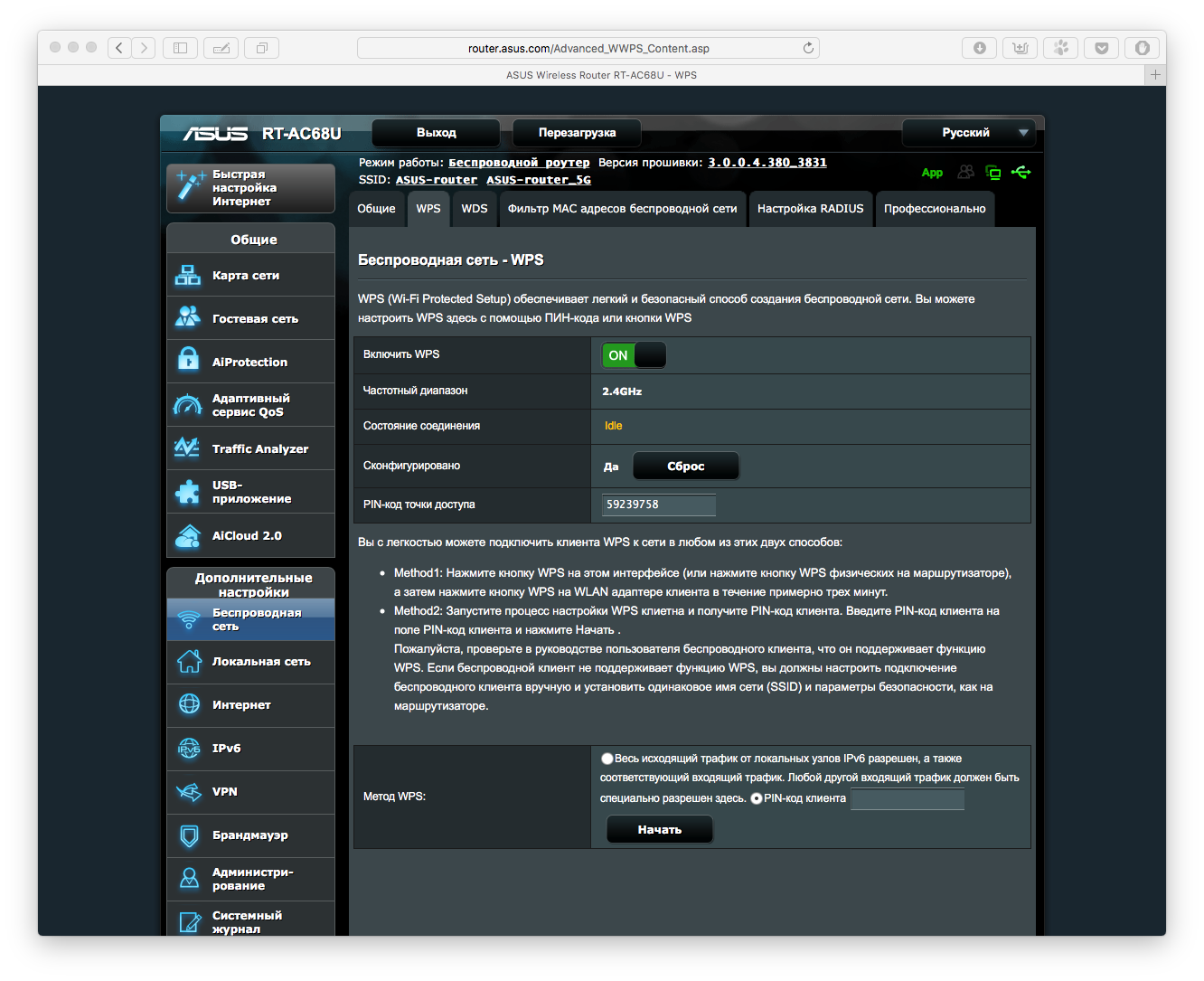Open the AiCloud 2.0 cloud icon
The width and height of the screenshot is (1204, 981).
[188, 535]
